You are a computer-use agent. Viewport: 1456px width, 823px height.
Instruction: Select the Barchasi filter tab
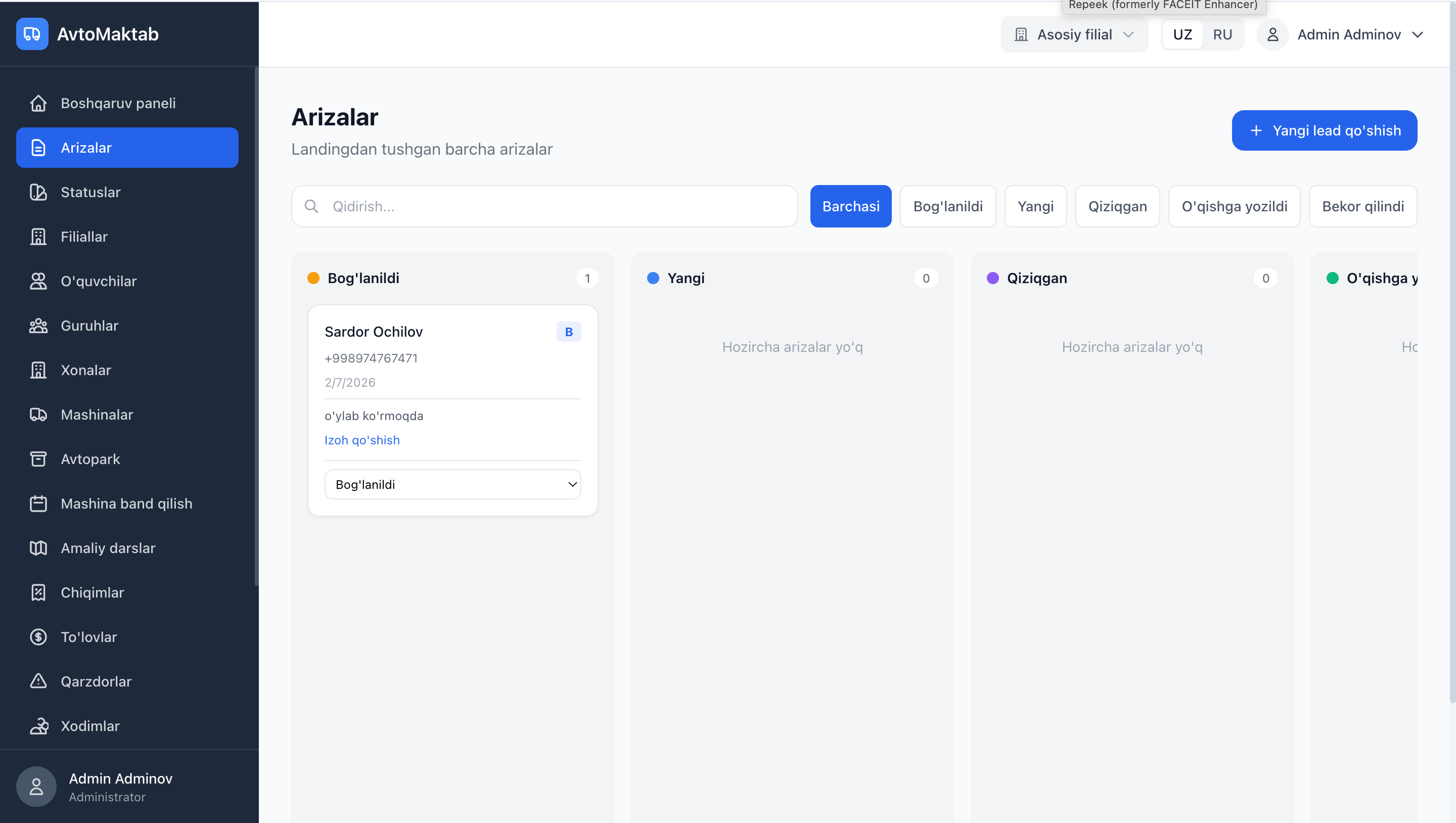click(x=850, y=206)
